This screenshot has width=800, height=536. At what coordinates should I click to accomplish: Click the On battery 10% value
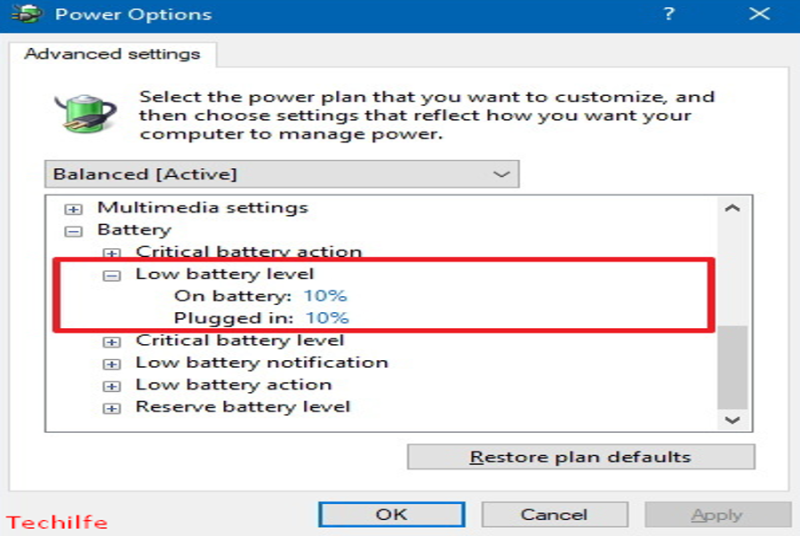point(325,296)
